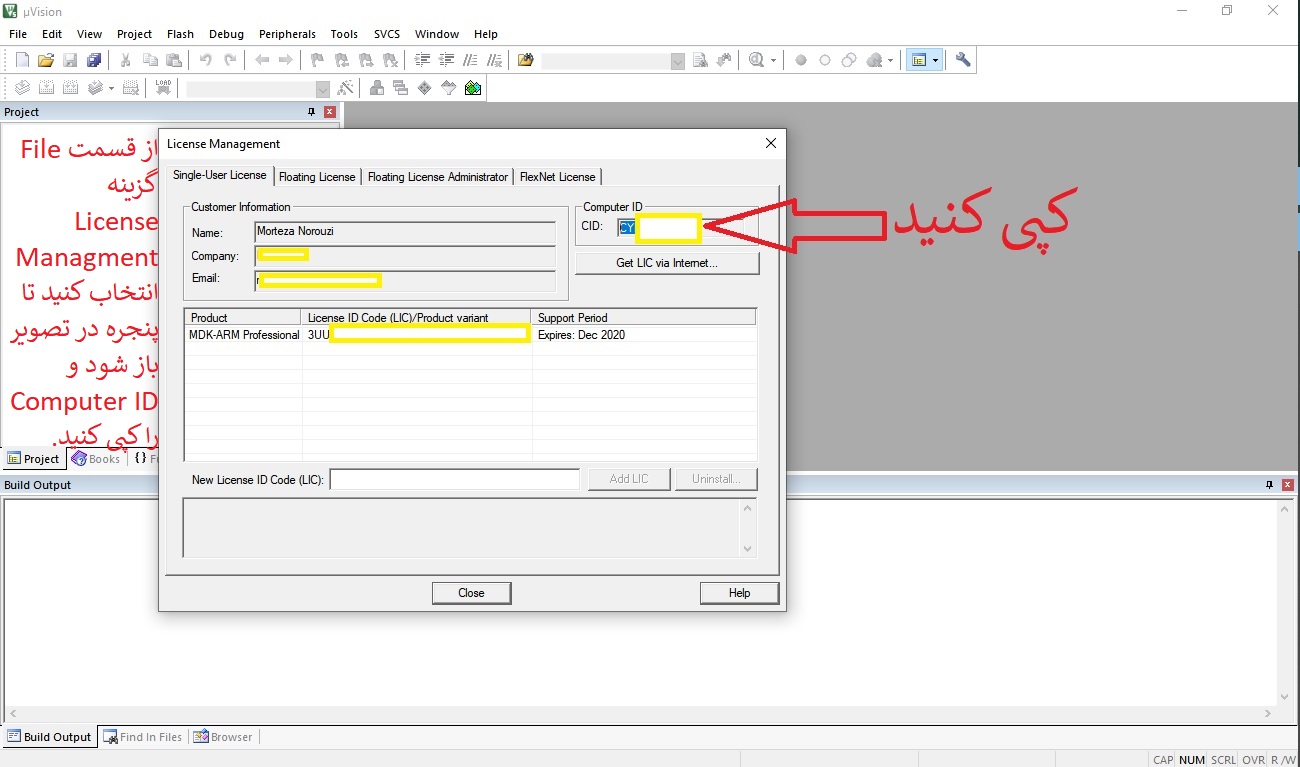Click the Configuration wrench icon
Viewport: 1300px width, 767px height.
(x=963, y=60)
